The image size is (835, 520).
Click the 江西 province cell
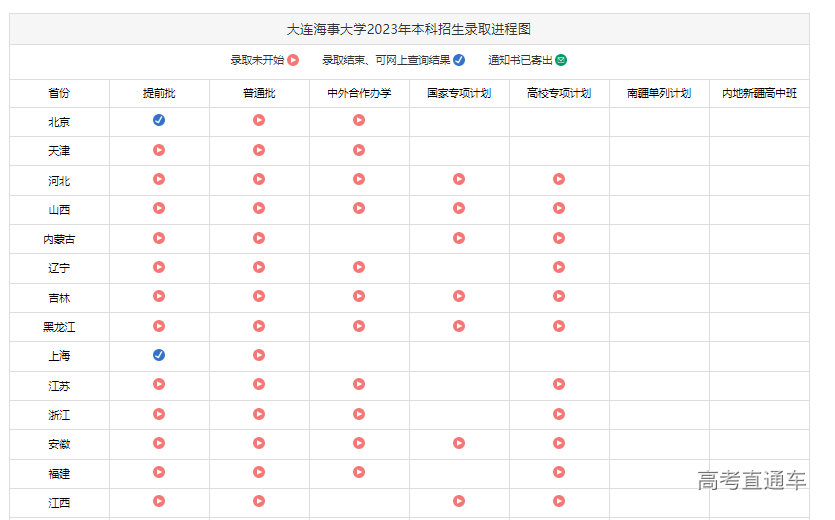(59, 503)
